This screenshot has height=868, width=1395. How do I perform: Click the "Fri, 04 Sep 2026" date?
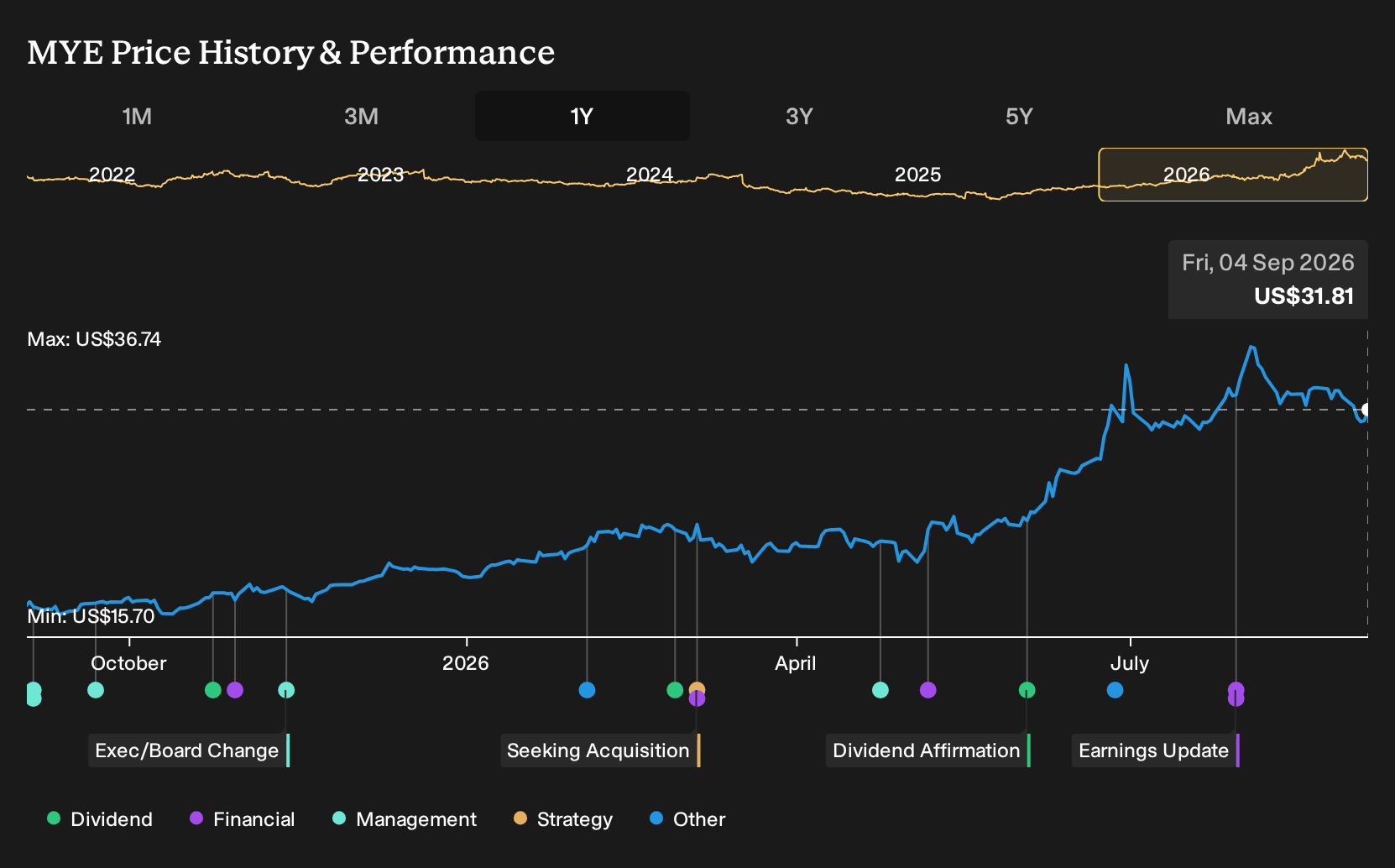(1268, 263)
